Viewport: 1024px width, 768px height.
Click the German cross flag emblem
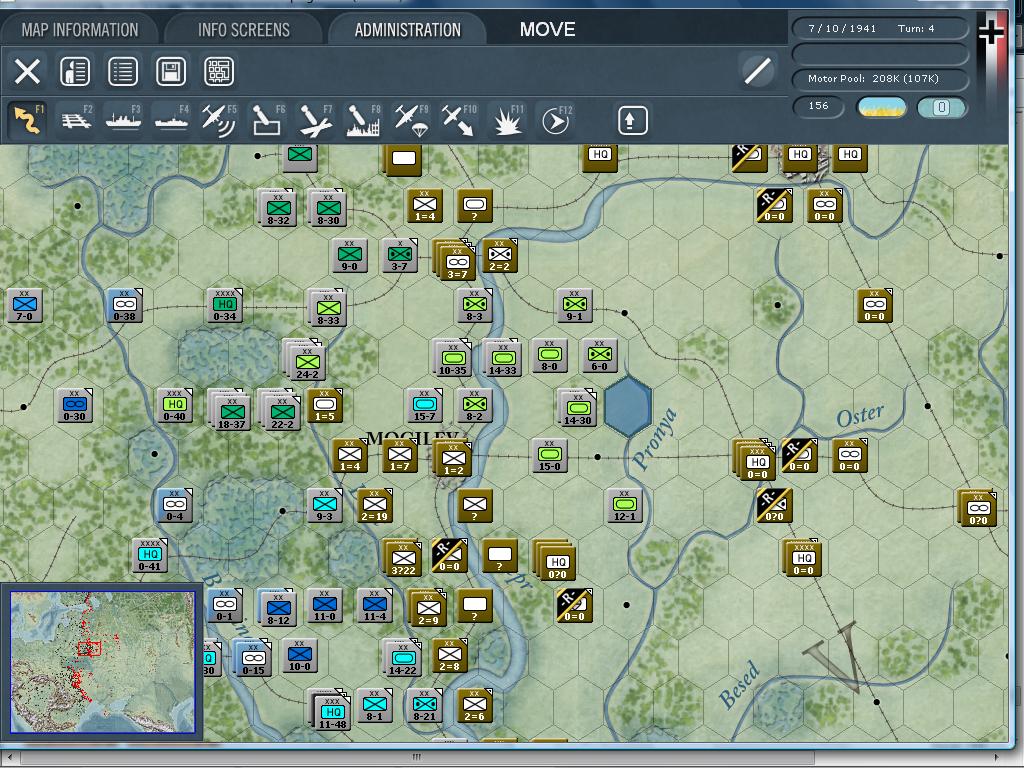tap(991, 33)
